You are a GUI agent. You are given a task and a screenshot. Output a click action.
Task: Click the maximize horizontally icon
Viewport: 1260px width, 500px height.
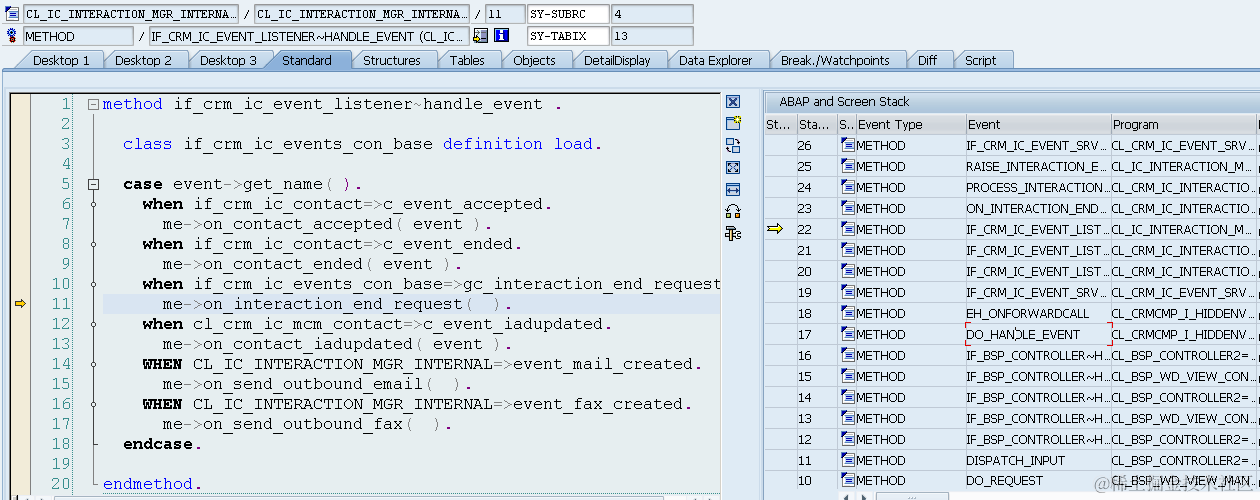pyautogui.click(x=733, y=189)
